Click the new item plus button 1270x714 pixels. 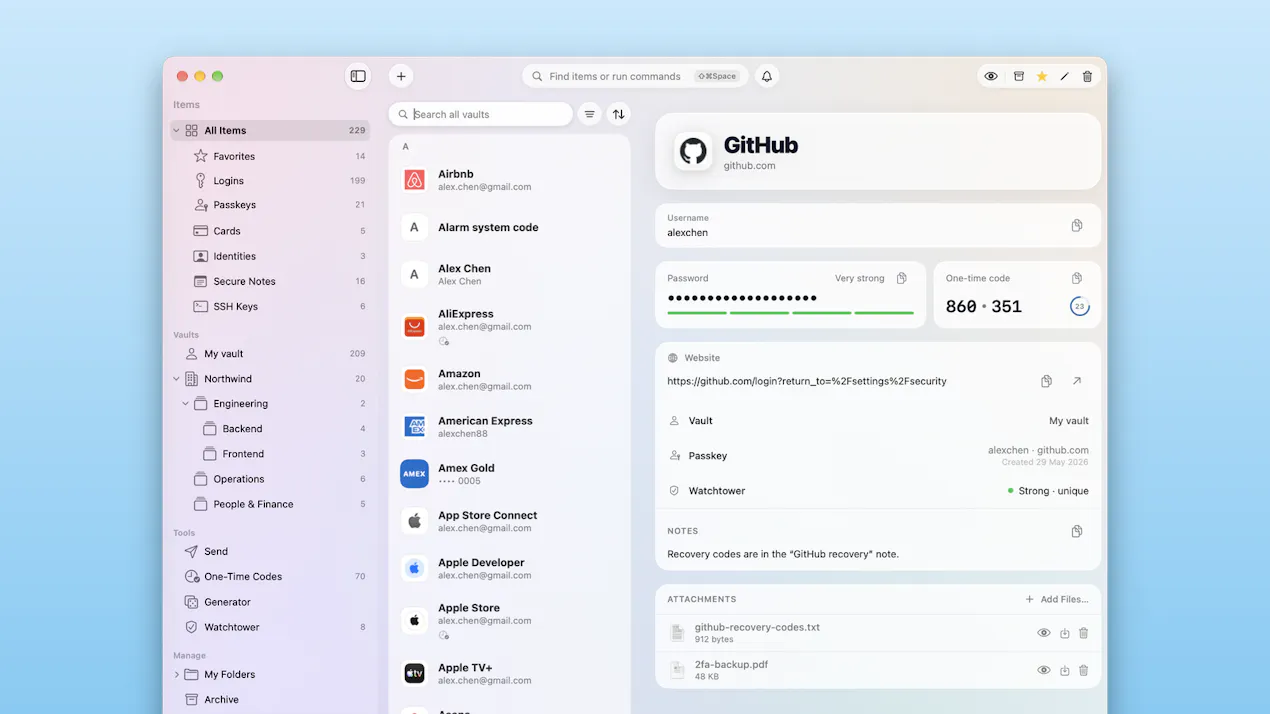tap(401, 76)
